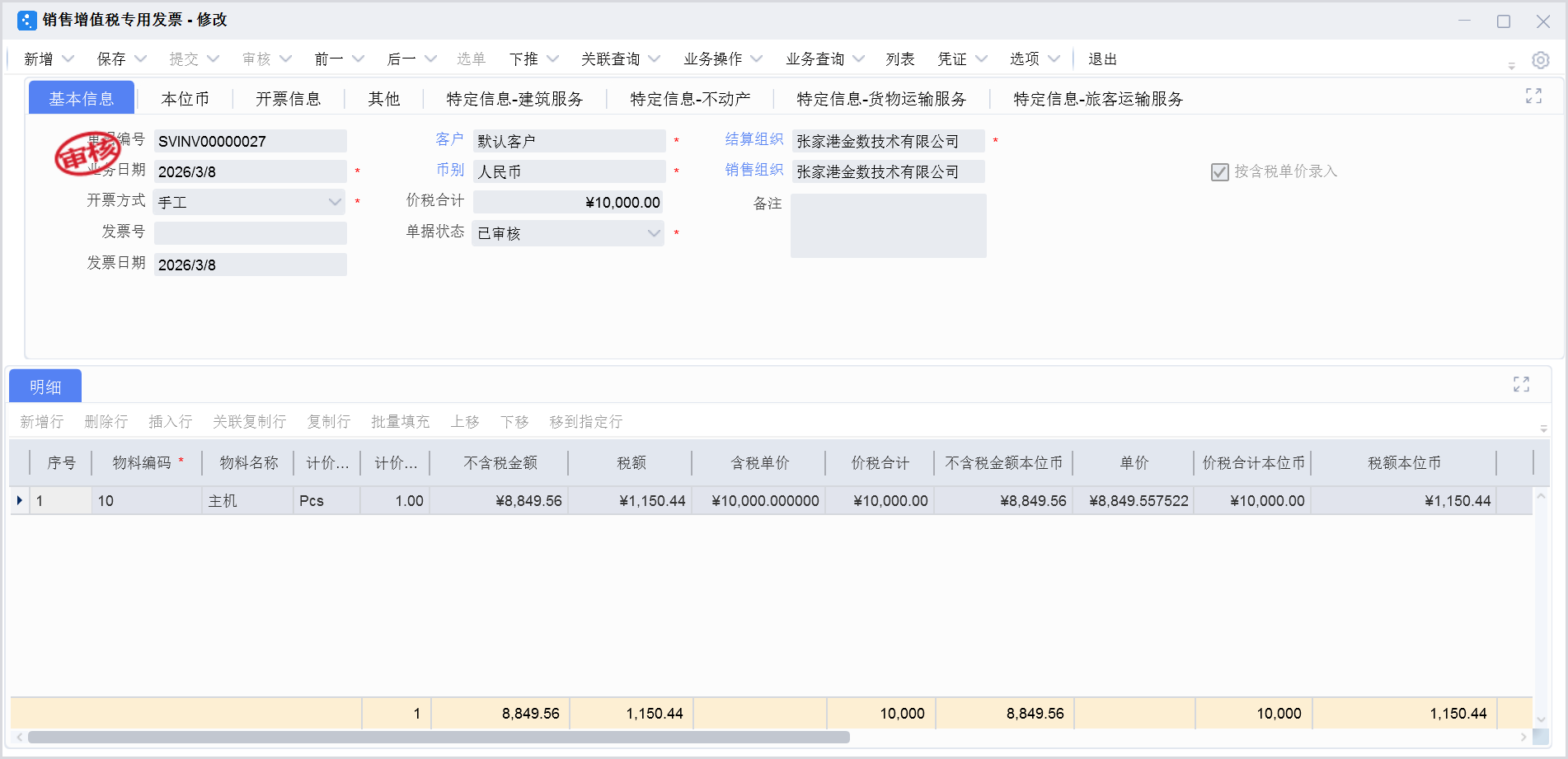Uncheck the 按含税单价录入 checkbox
This screenshot has height=759, width=1568.
tap(1219, 172)
